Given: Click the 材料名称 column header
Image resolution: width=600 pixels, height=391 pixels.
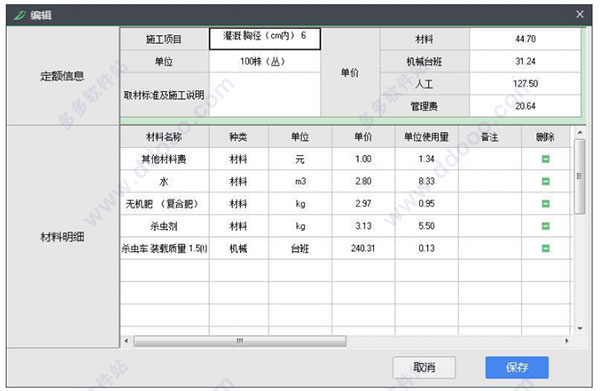Looking at the screenshot, I should tap(165, 137).
